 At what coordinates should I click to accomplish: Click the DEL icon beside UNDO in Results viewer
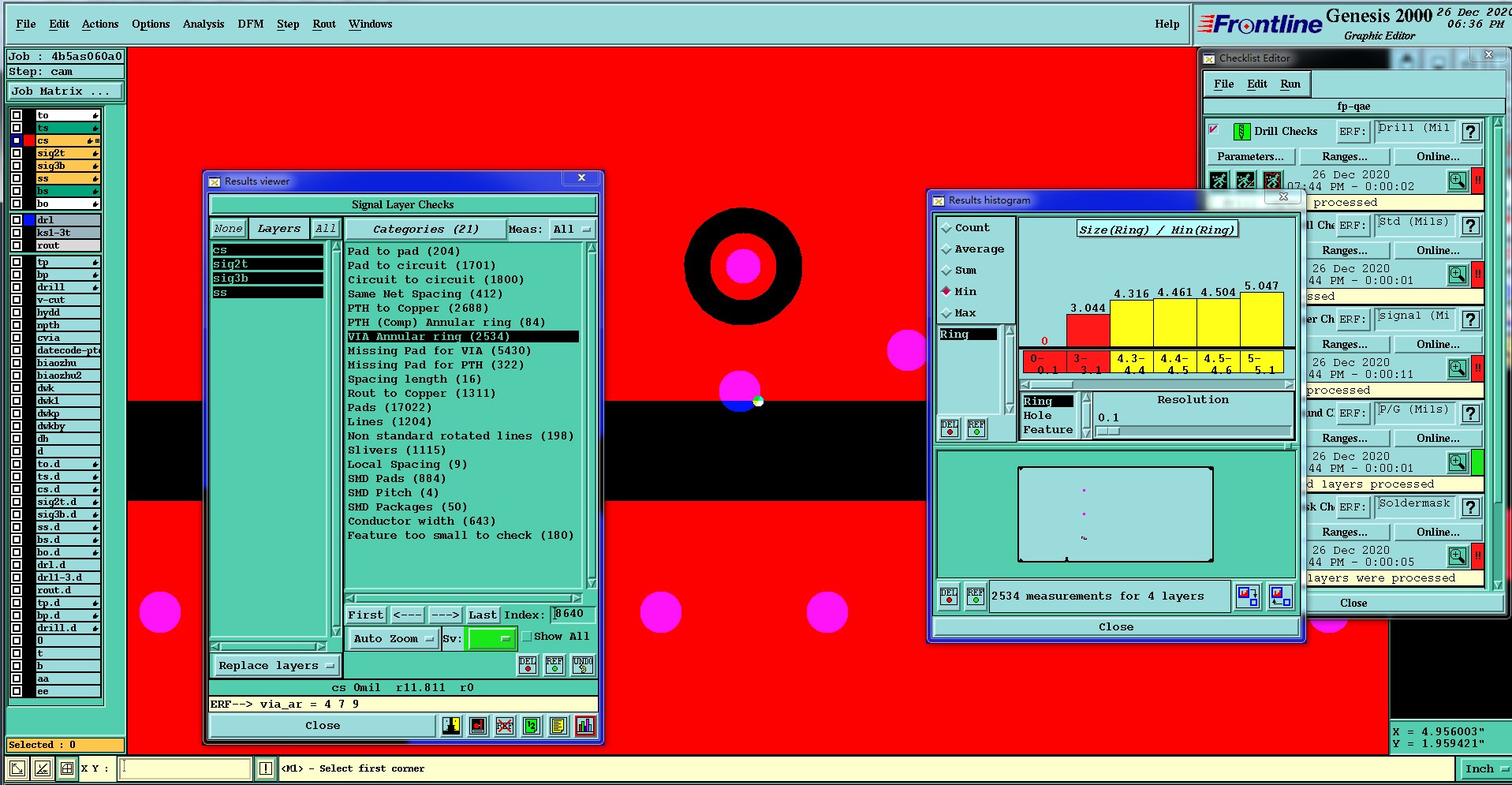tap(528, 665)
